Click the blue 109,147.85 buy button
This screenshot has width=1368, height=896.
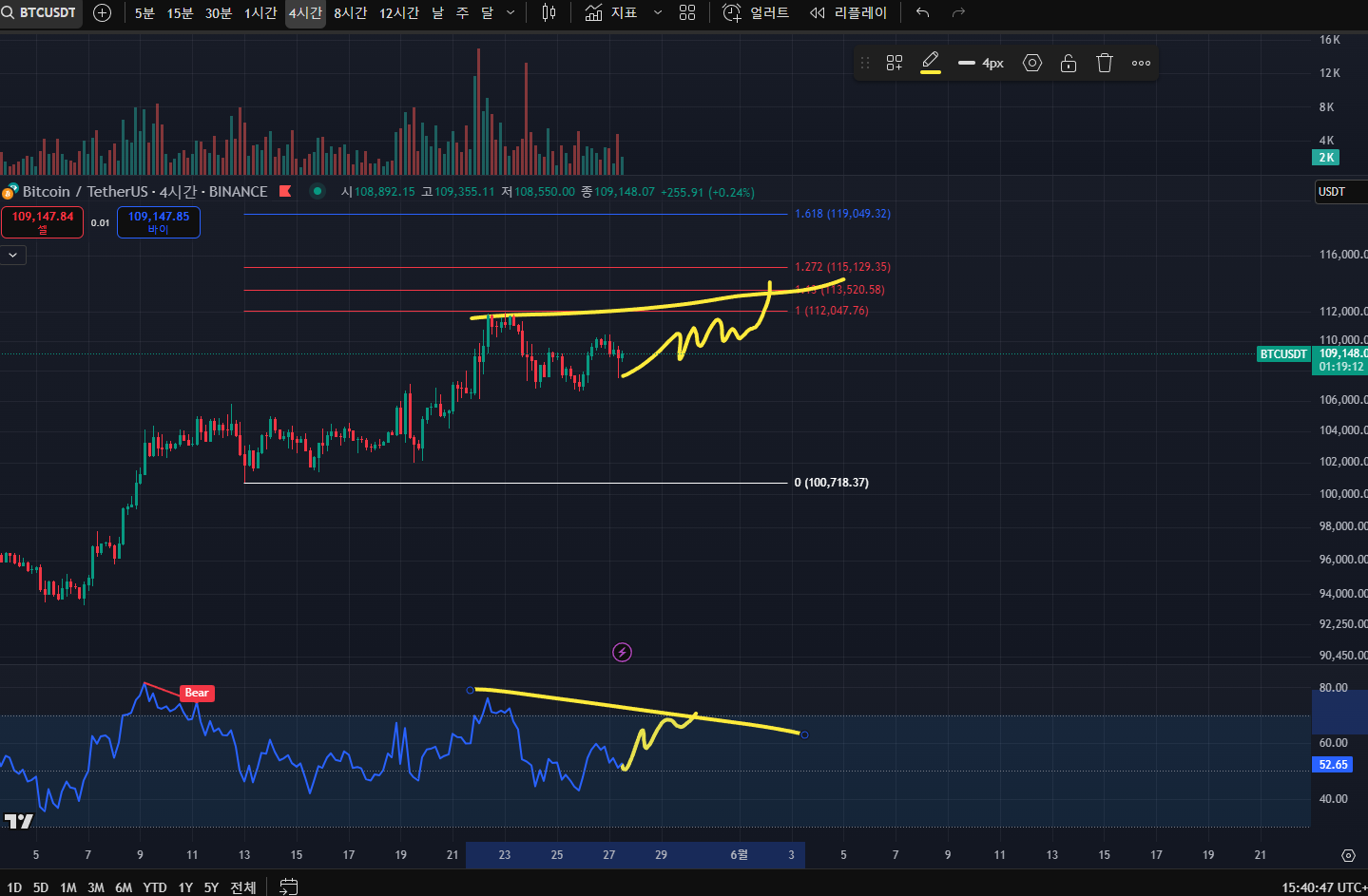tap(159, 222)
